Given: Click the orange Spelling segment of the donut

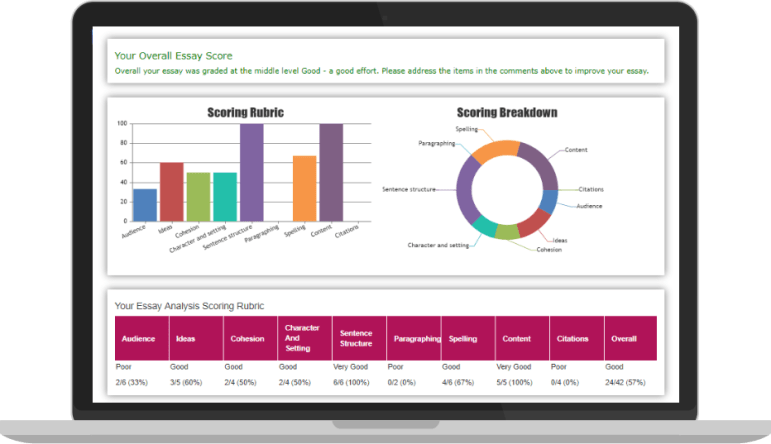Looking at the screenshot, I should 495,151.
